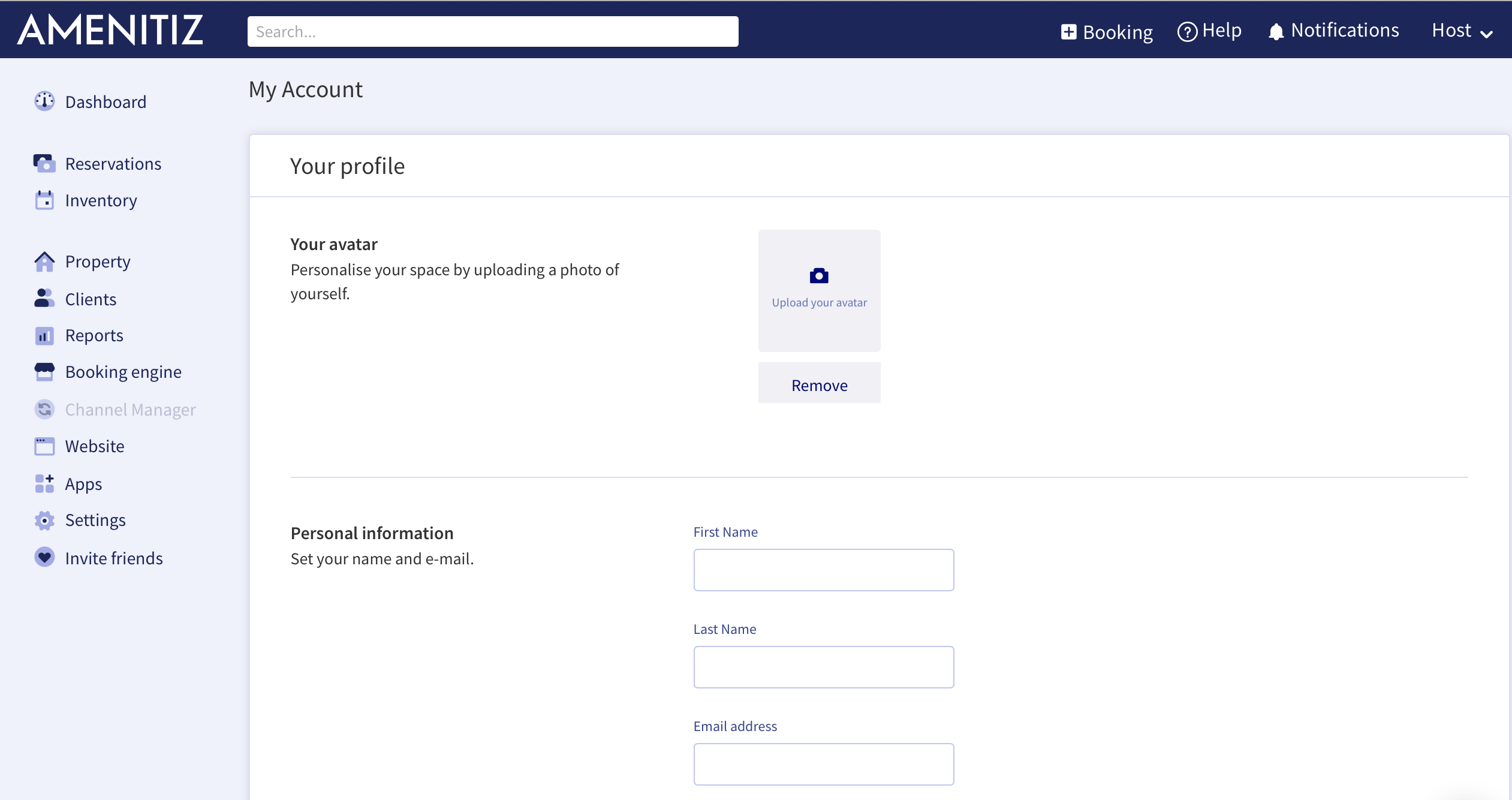Click the Clients people icon

(44, 299)
